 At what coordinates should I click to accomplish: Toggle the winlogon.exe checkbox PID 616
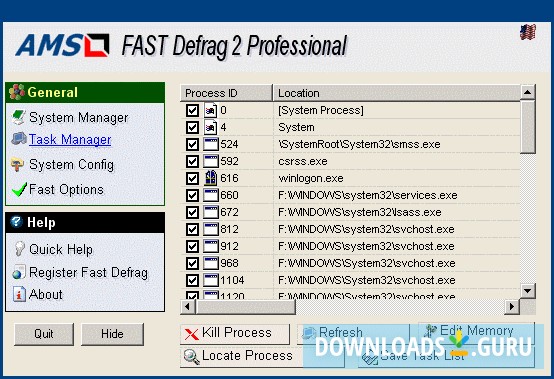(192, 178)
